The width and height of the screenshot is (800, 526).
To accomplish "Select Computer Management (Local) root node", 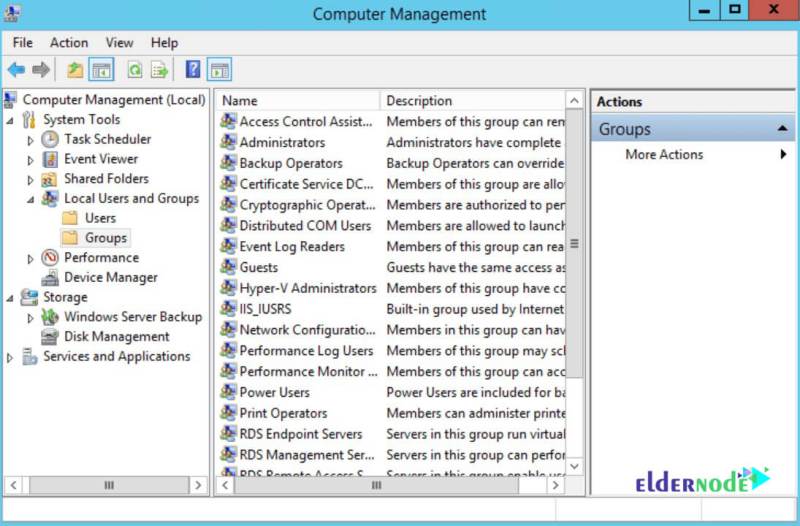I will coord(114,100).
